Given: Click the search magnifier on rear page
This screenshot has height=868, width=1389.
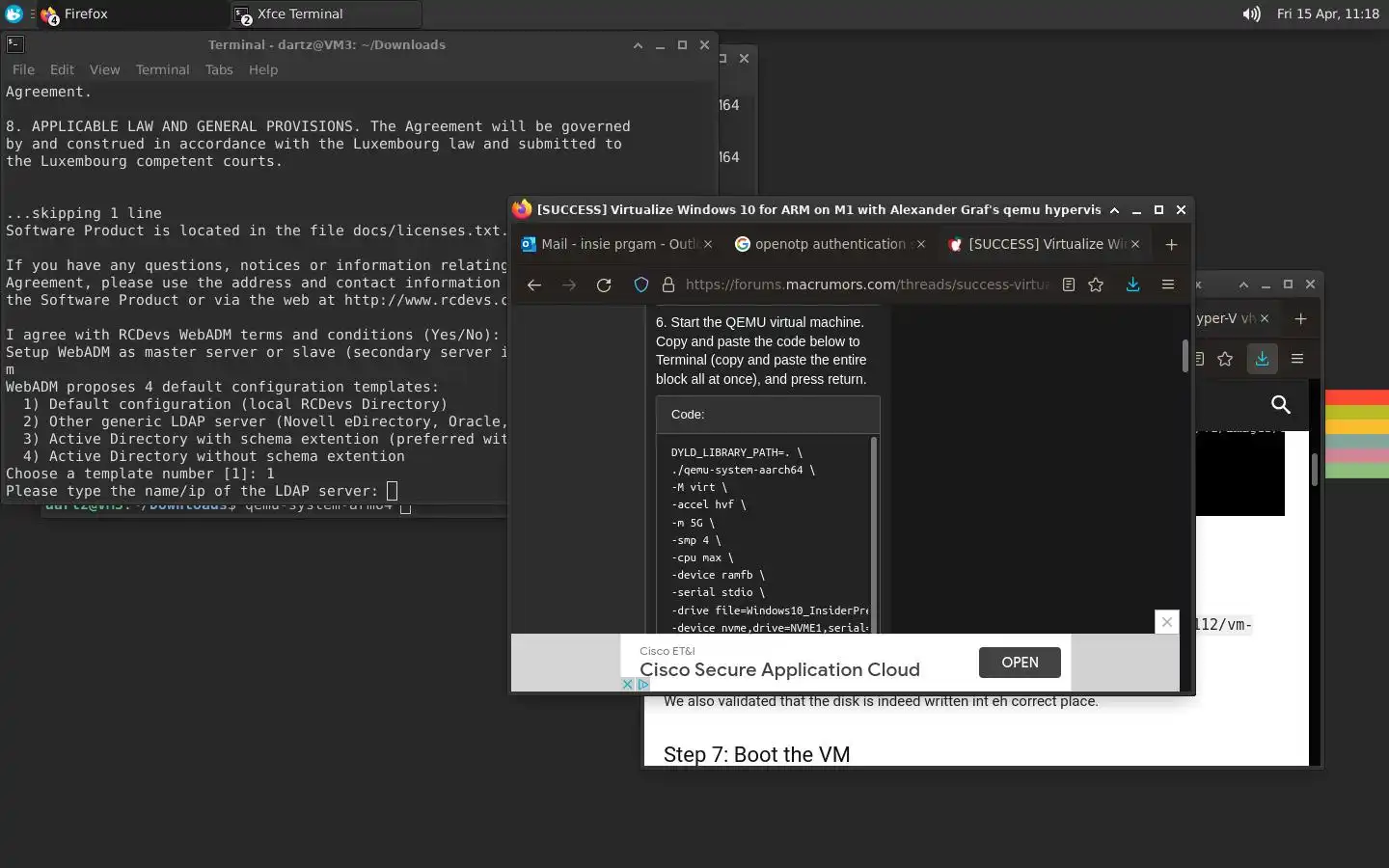Looking at the screenshot, I should click(1280, 404).
